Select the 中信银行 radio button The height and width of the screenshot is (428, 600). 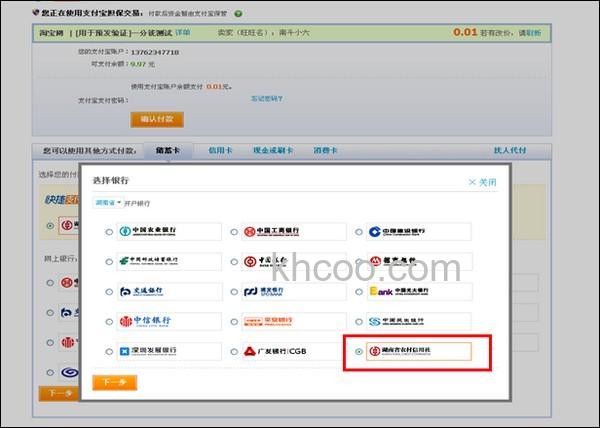point(109,322)
